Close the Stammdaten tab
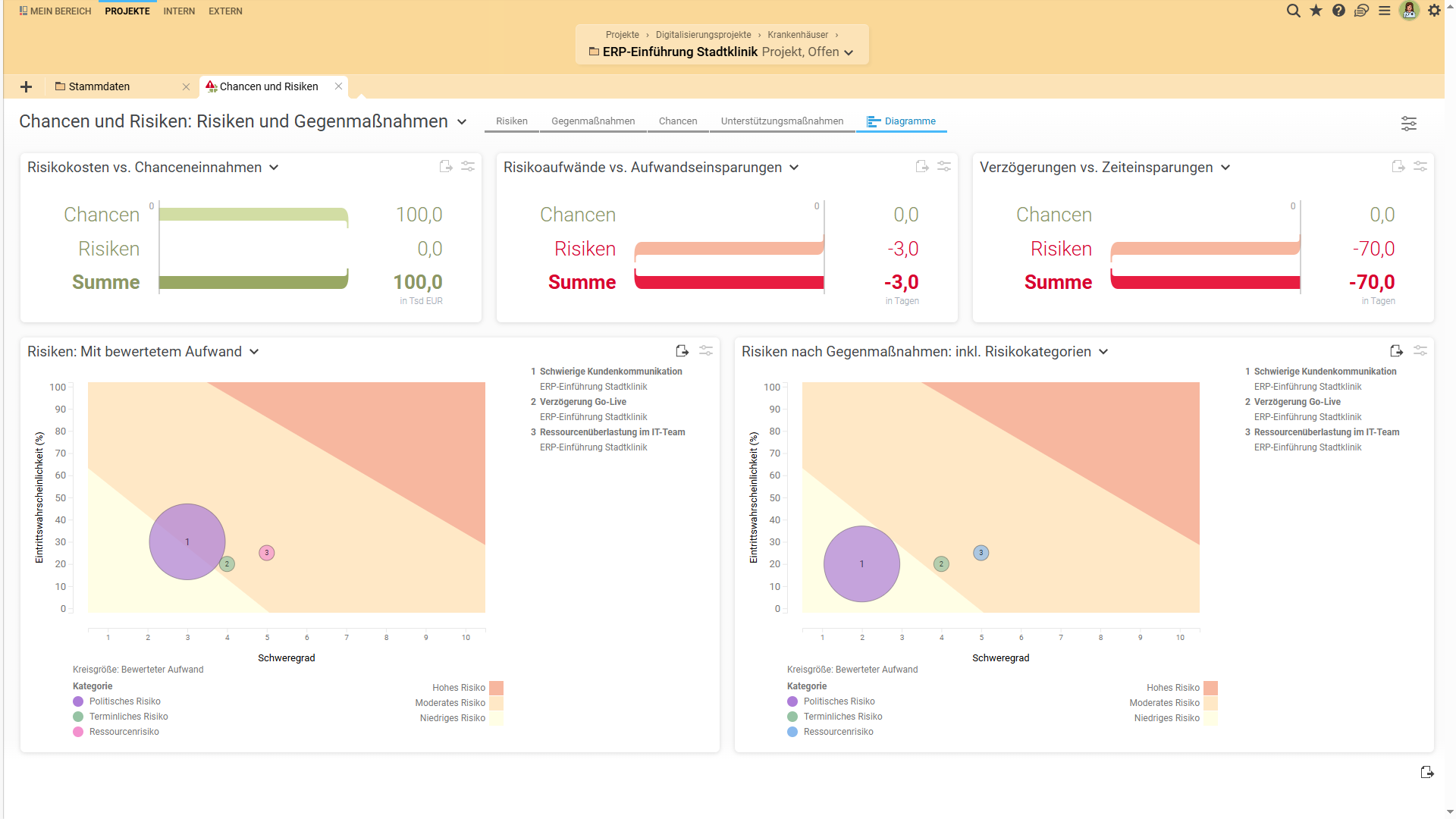The image size is (1456, 819). pyautogui.click(x=186, y=86)
